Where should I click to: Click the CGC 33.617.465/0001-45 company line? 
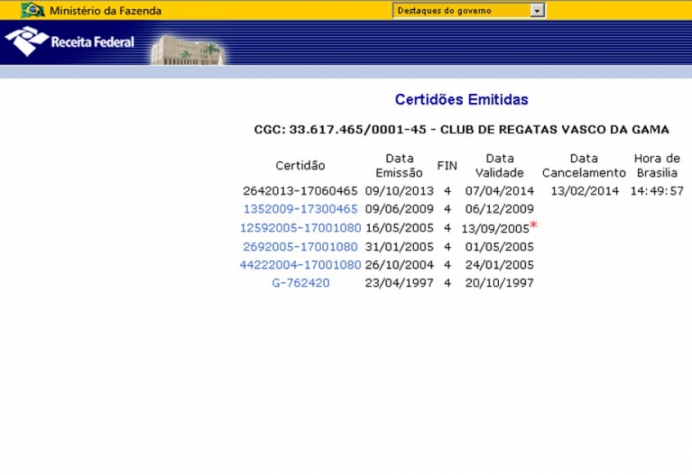tap(462, 130)
